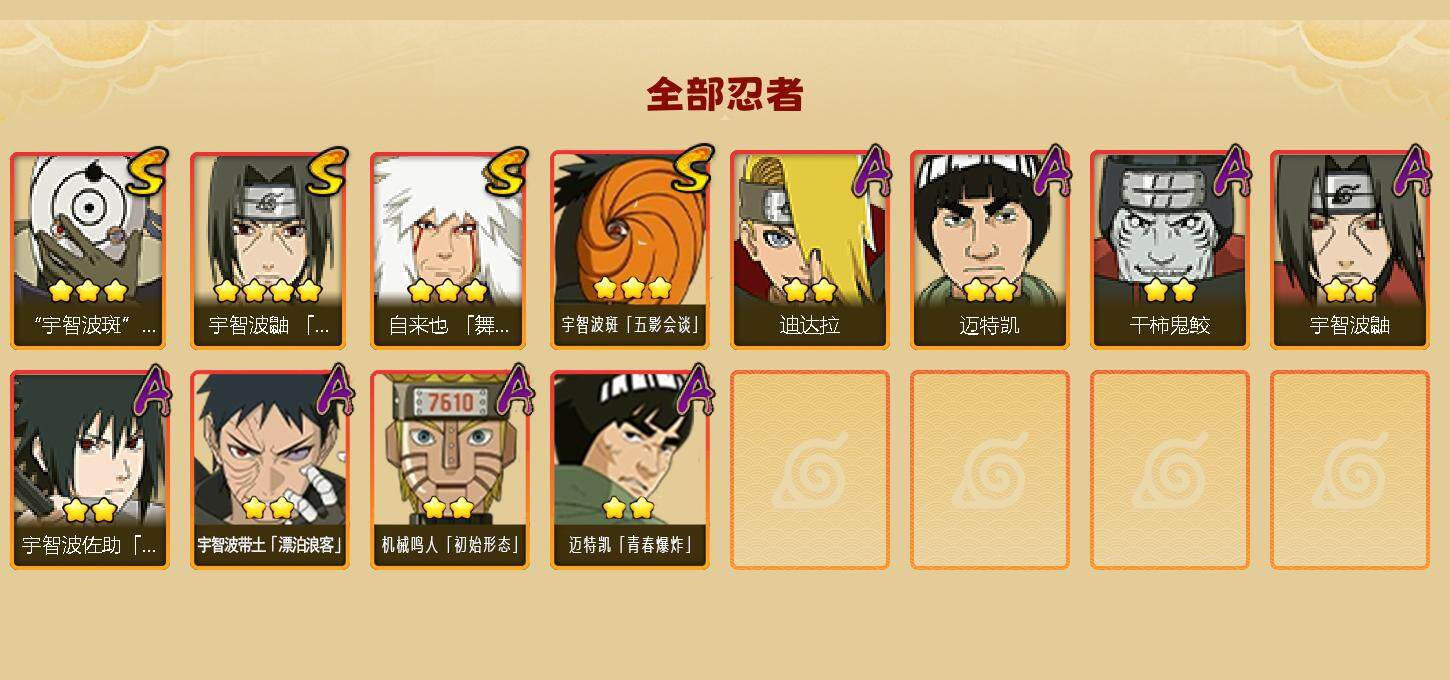Click the last empty ninja slot
This screenshot has height=680, width=1450.
(x=1350, y=470)
